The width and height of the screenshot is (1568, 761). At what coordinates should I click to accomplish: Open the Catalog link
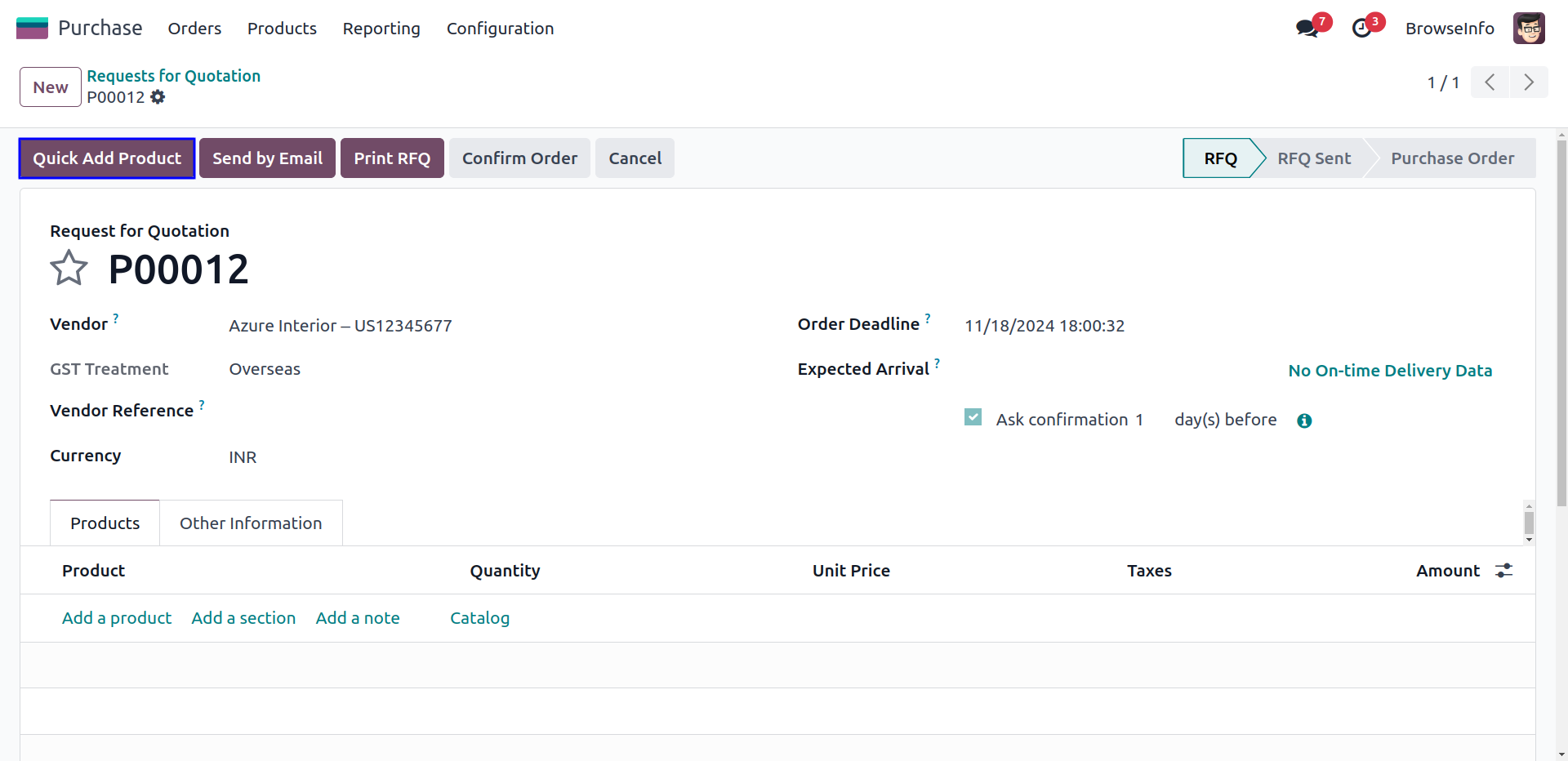[x=479, y=618]
